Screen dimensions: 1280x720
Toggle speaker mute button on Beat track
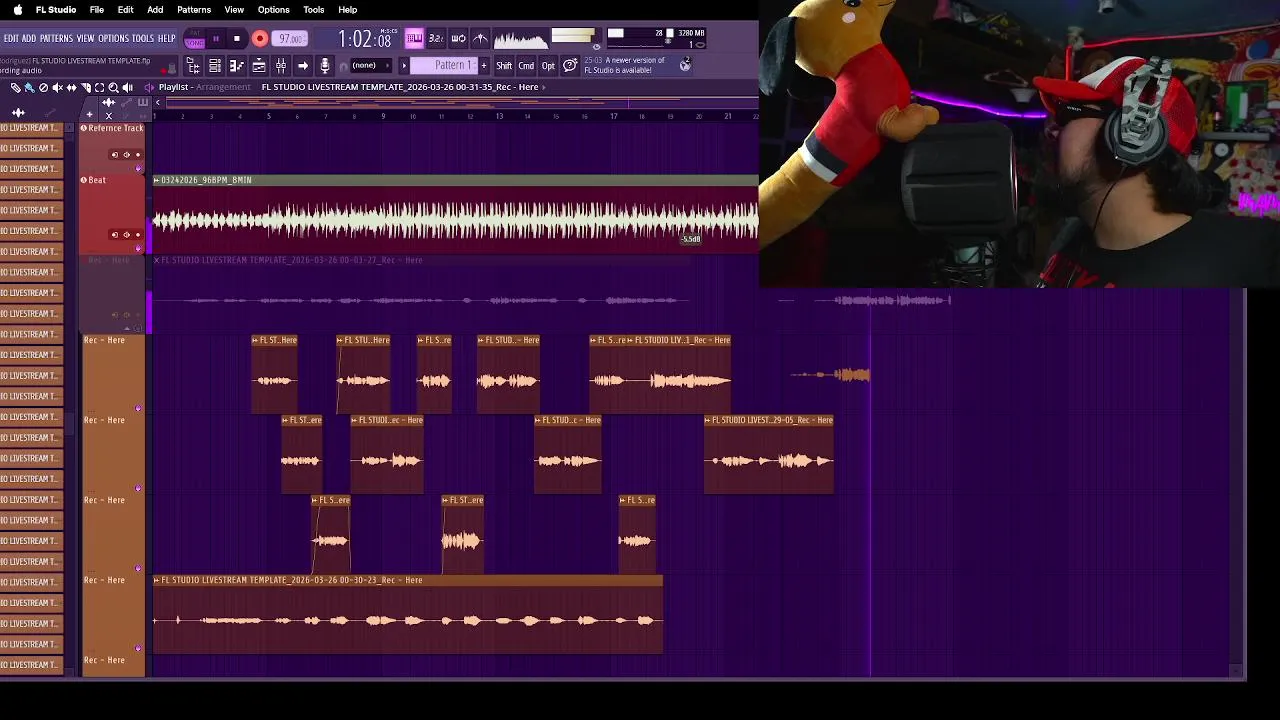tap(126, 235)
